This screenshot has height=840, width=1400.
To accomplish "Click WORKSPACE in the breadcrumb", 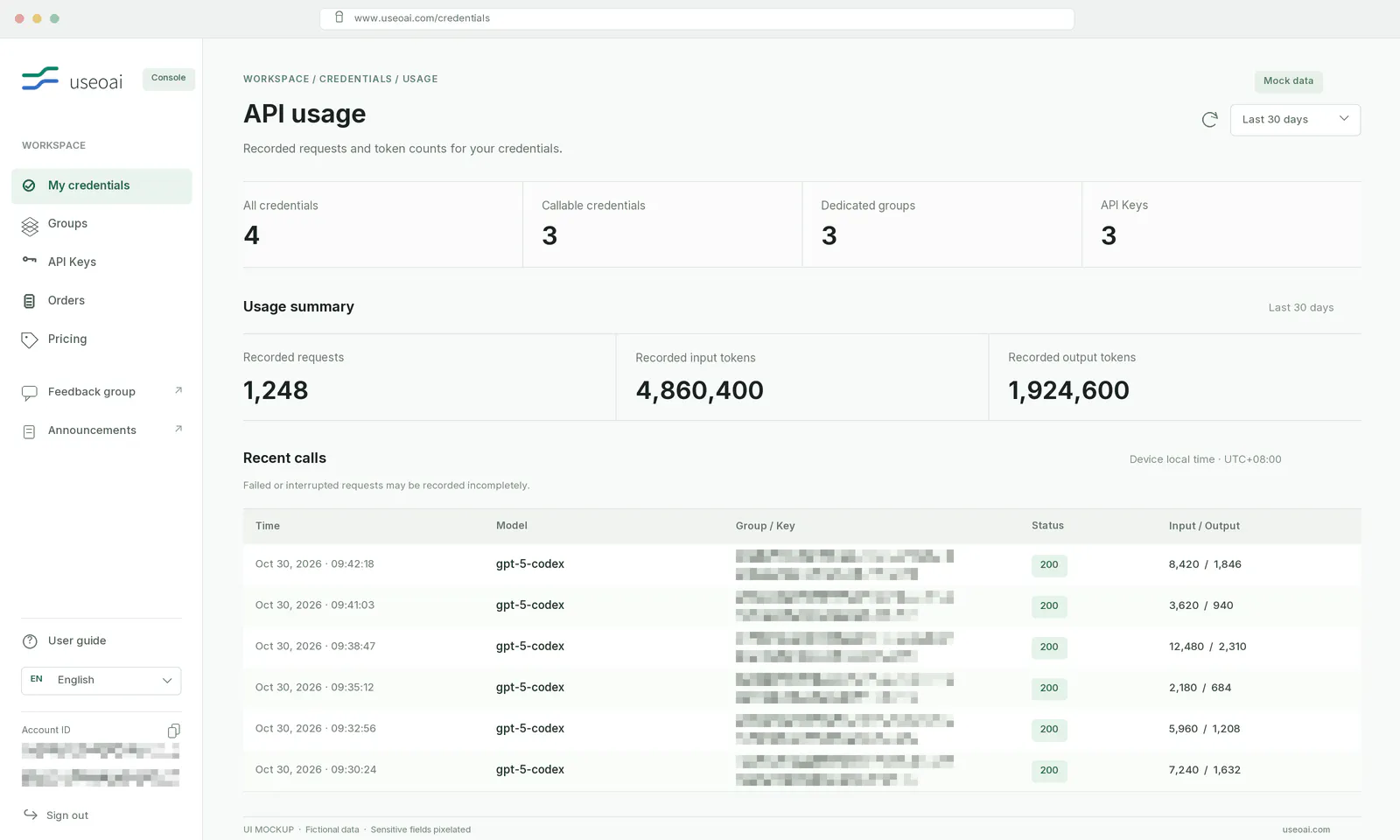I will tap(276, 79).
